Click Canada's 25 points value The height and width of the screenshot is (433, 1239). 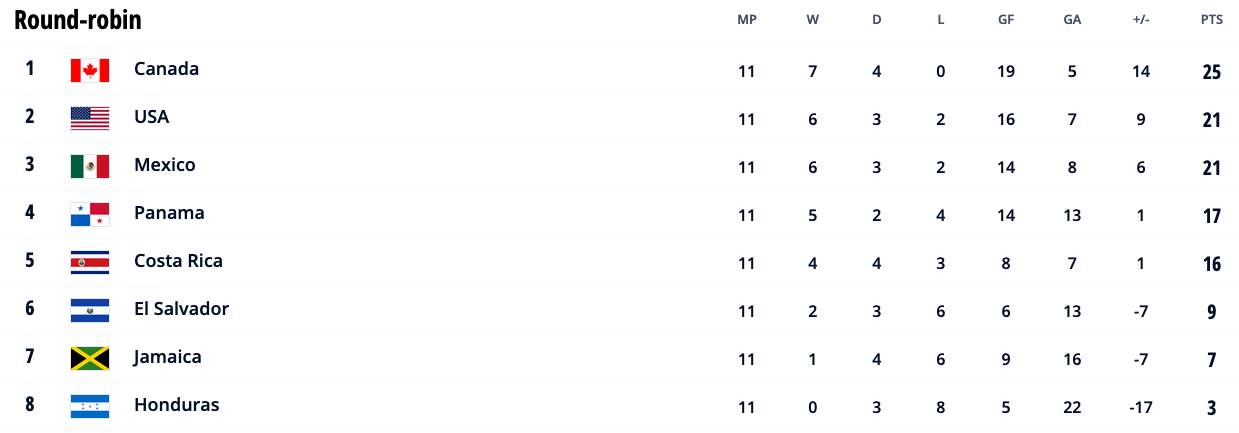click(x=1212, y=72)
